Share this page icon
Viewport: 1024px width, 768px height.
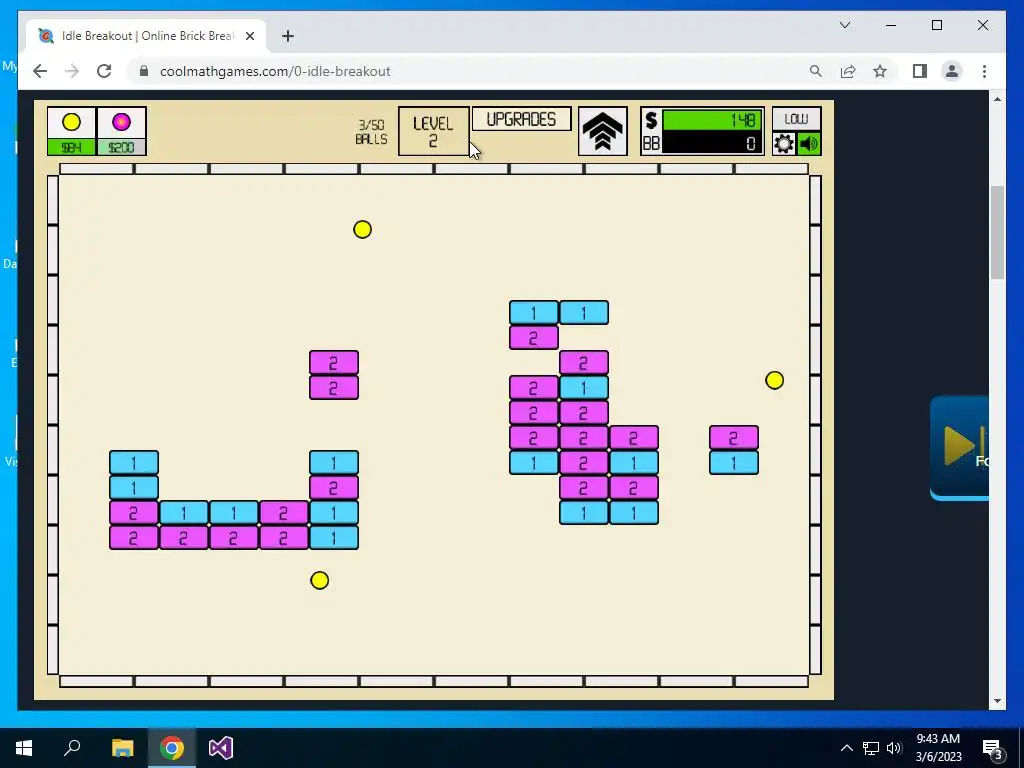[848, 71]
